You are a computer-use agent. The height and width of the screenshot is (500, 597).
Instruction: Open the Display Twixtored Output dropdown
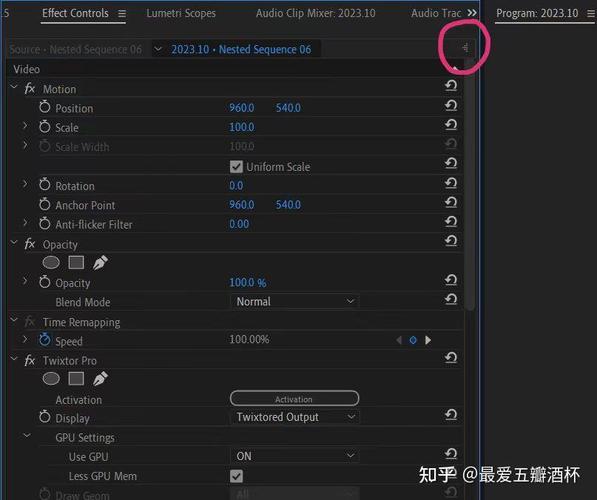295,417
